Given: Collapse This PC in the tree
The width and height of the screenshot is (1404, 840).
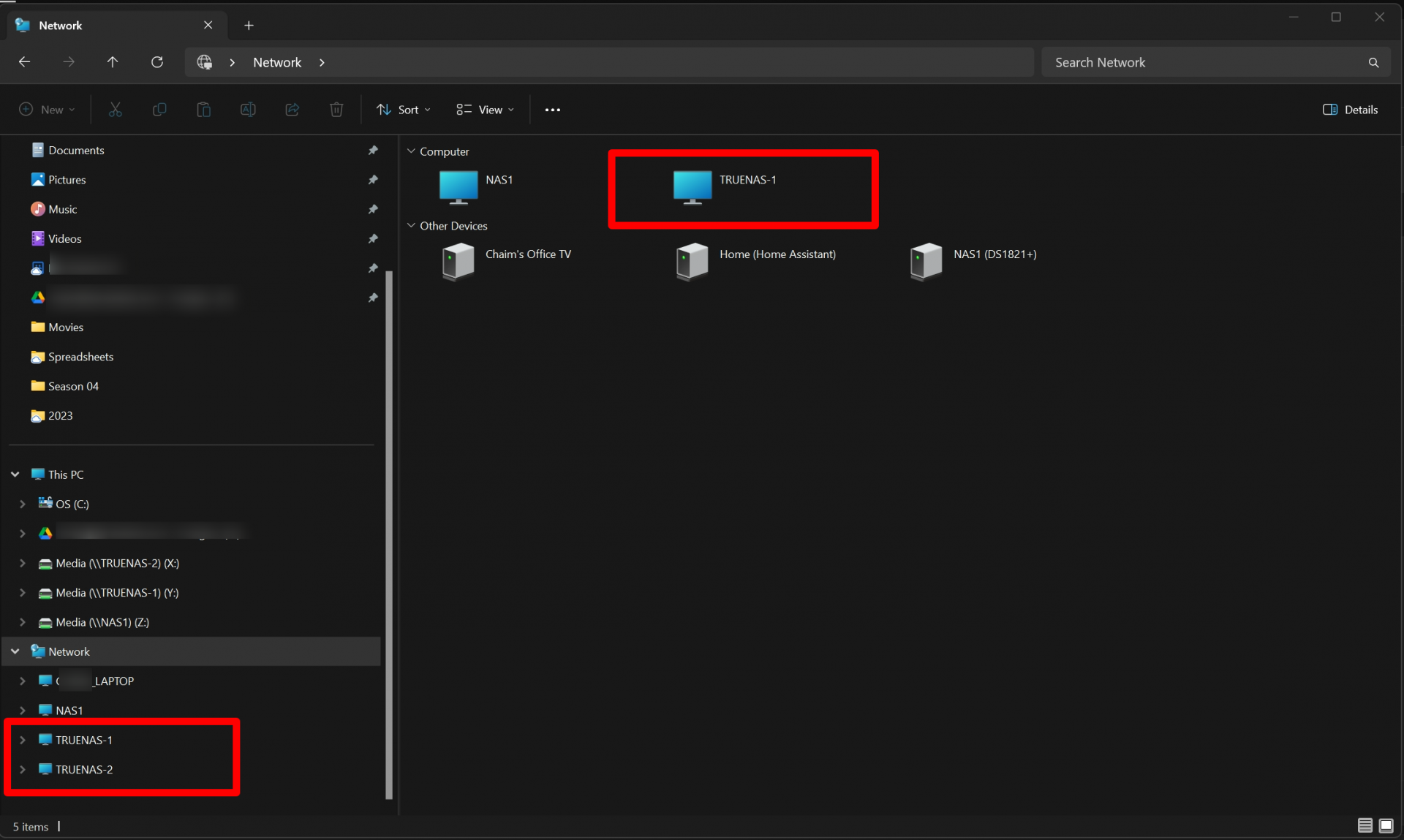Looking at the screenshot, I should pos(15,474).
